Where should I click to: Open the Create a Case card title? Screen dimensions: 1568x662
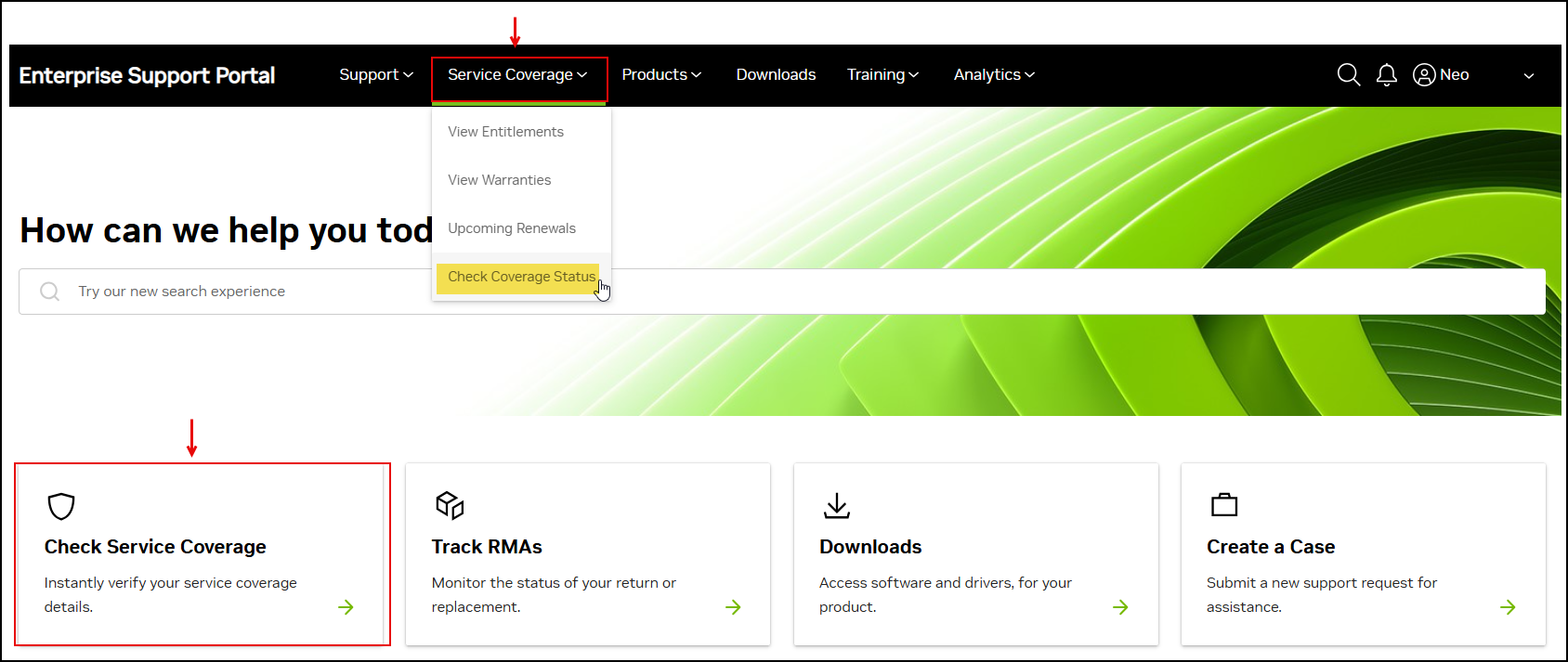(1271, 547)
